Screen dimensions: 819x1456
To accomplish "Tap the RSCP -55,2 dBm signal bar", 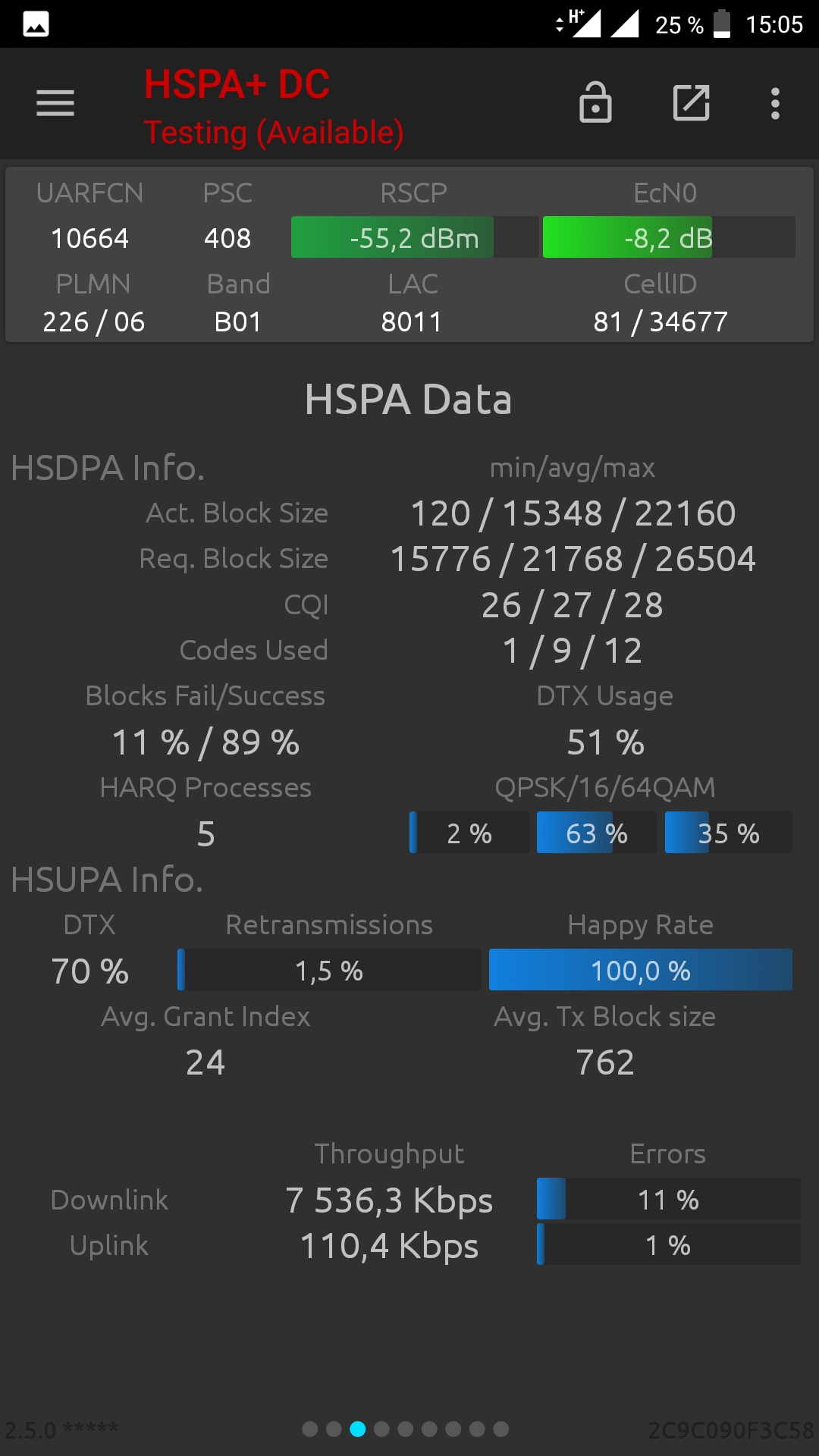I will tap(415, 237).
